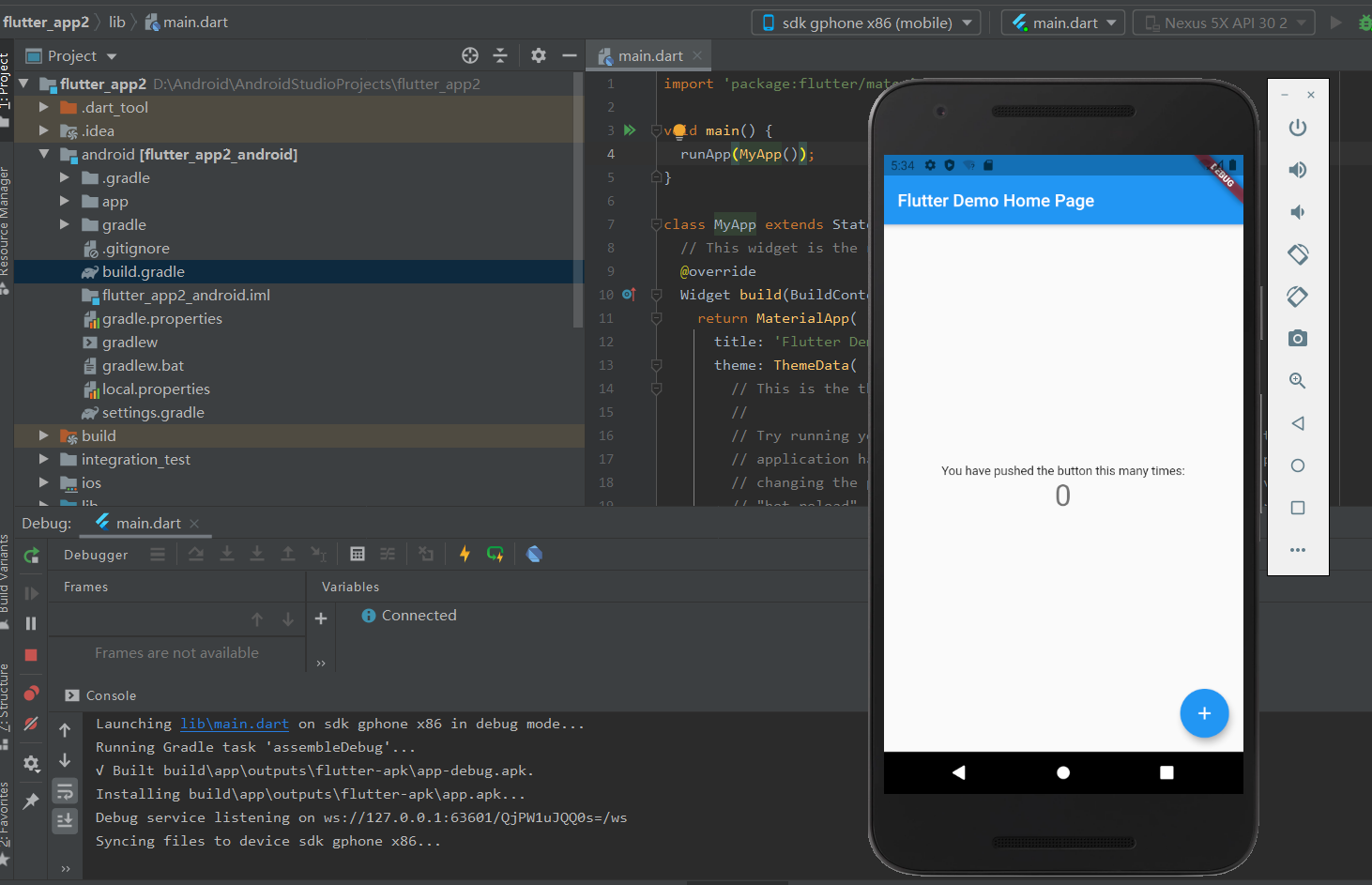1372x885 pixels.
Task: Open Project panel gear options
Action: (539, 55)
